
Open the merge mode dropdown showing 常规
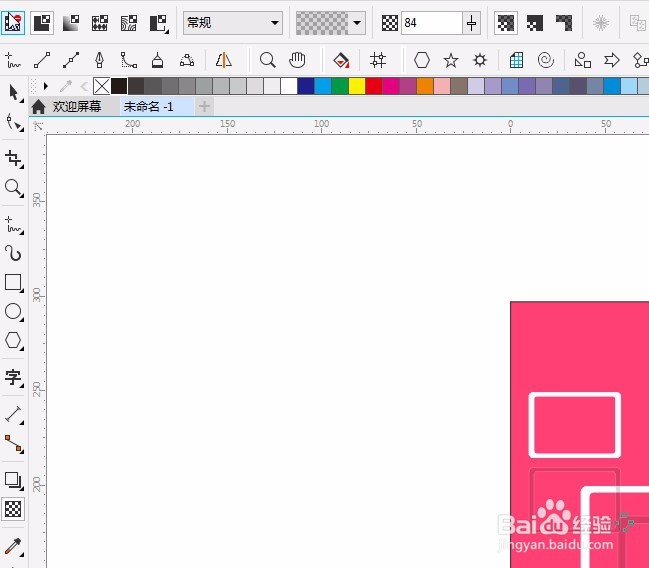point(233,23)
